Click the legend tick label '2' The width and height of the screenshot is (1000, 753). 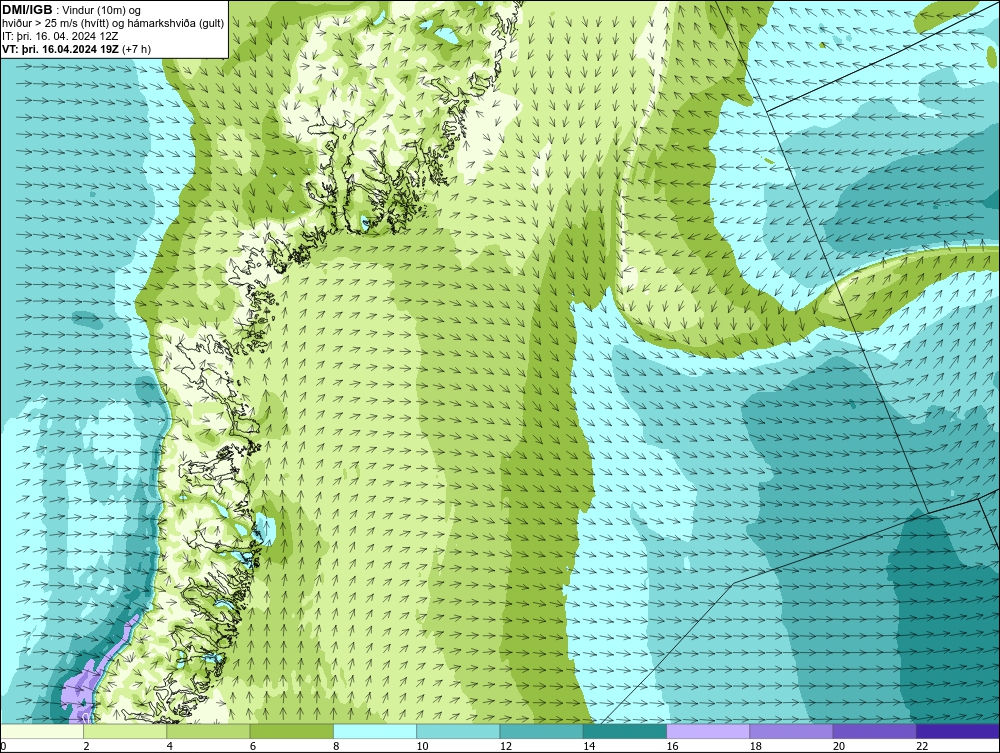coord(86,746)
